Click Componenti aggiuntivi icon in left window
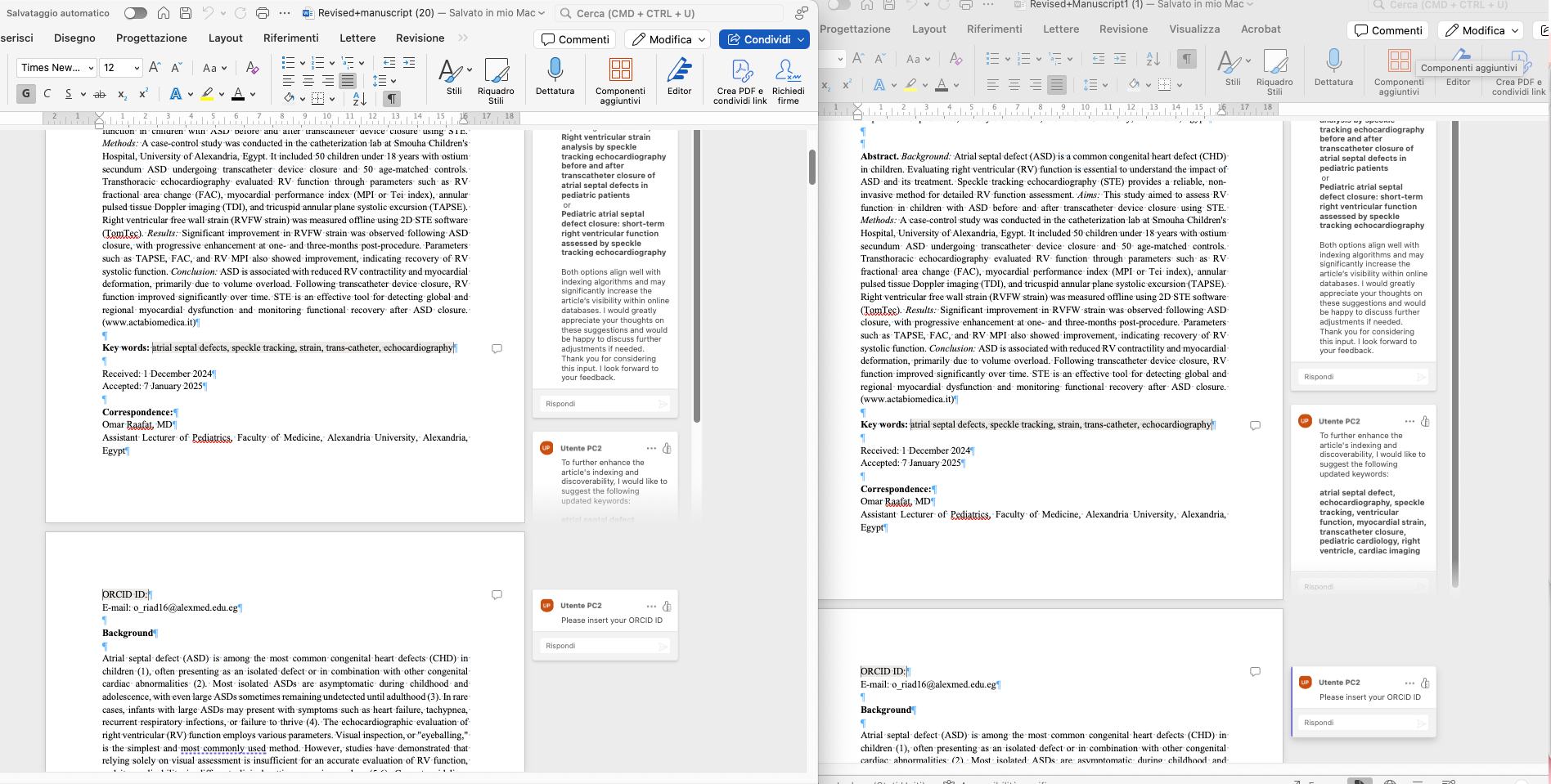The width and height of the screenshot is (1551, 784). tap(620, 71)
